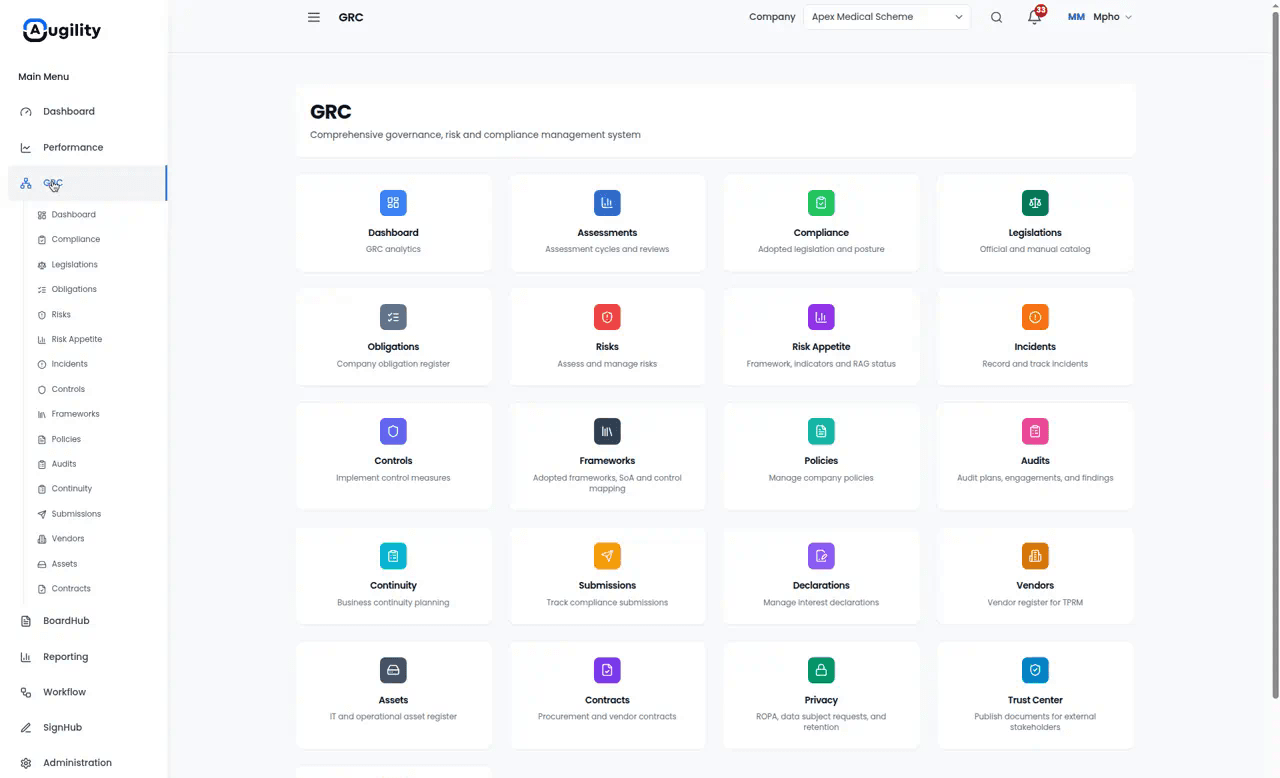Click the Assessments card icon
The image size is (1280, 778).
point(607,203)
